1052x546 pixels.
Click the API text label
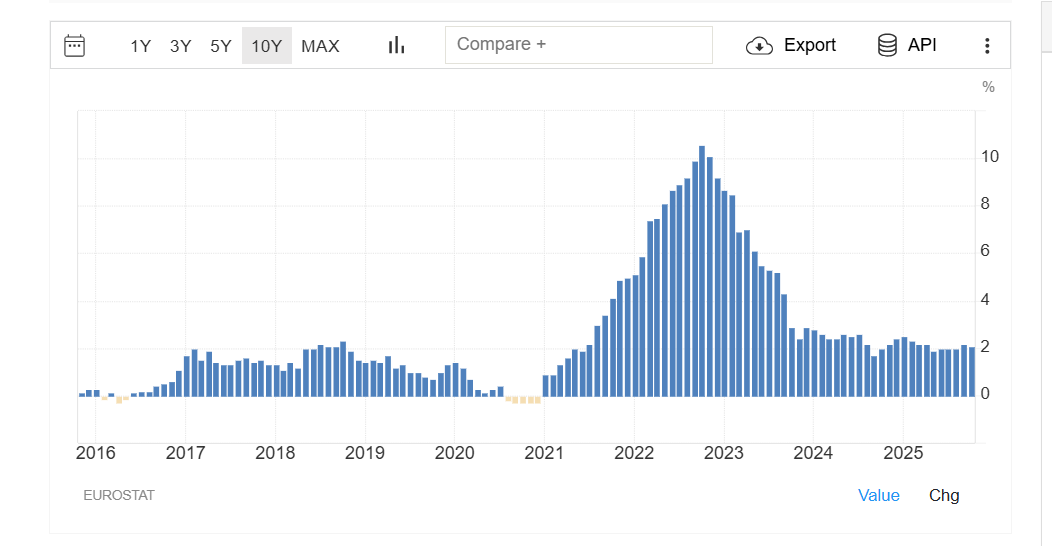(922, 45)
